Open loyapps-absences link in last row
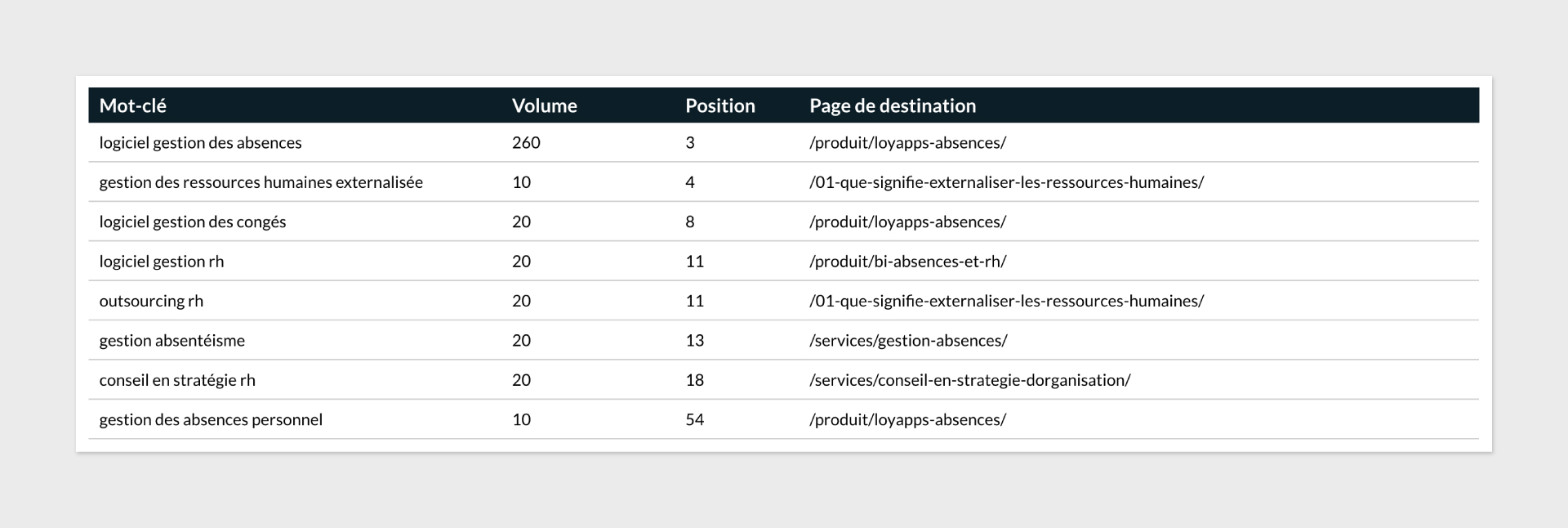 pos(907,420)
